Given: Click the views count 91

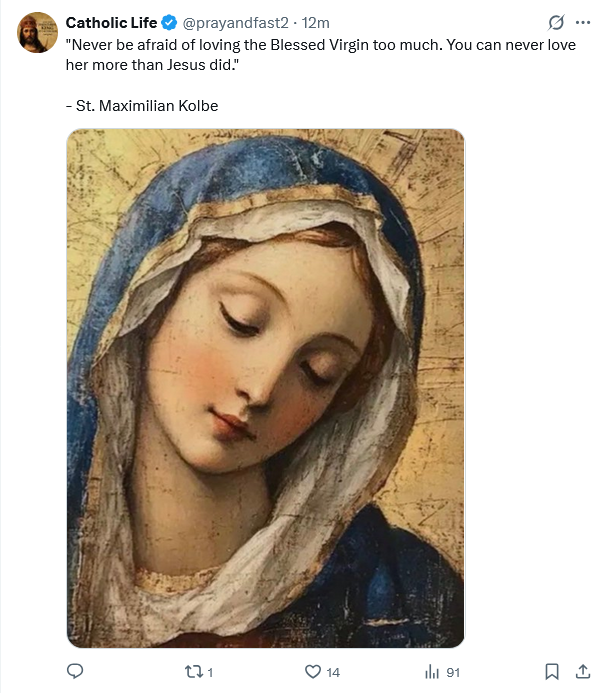Looking at the screenshot, I should tap(452, 672).
